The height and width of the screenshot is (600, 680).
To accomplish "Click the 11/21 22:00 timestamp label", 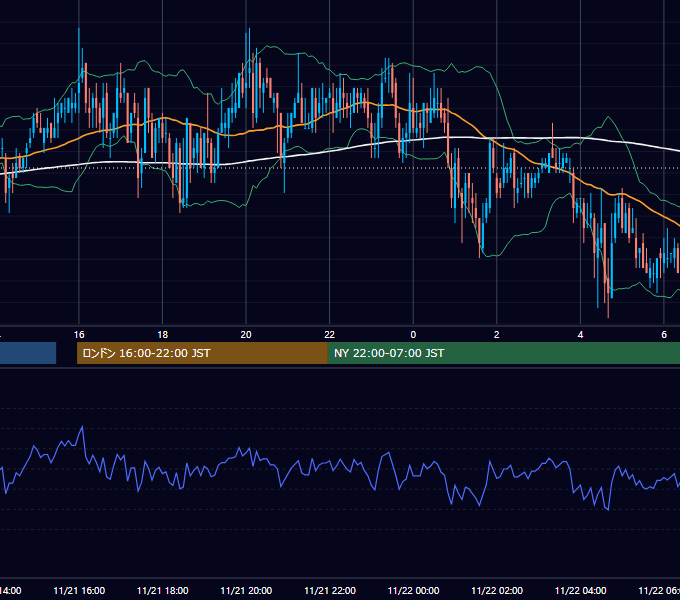I will point(330,590).
